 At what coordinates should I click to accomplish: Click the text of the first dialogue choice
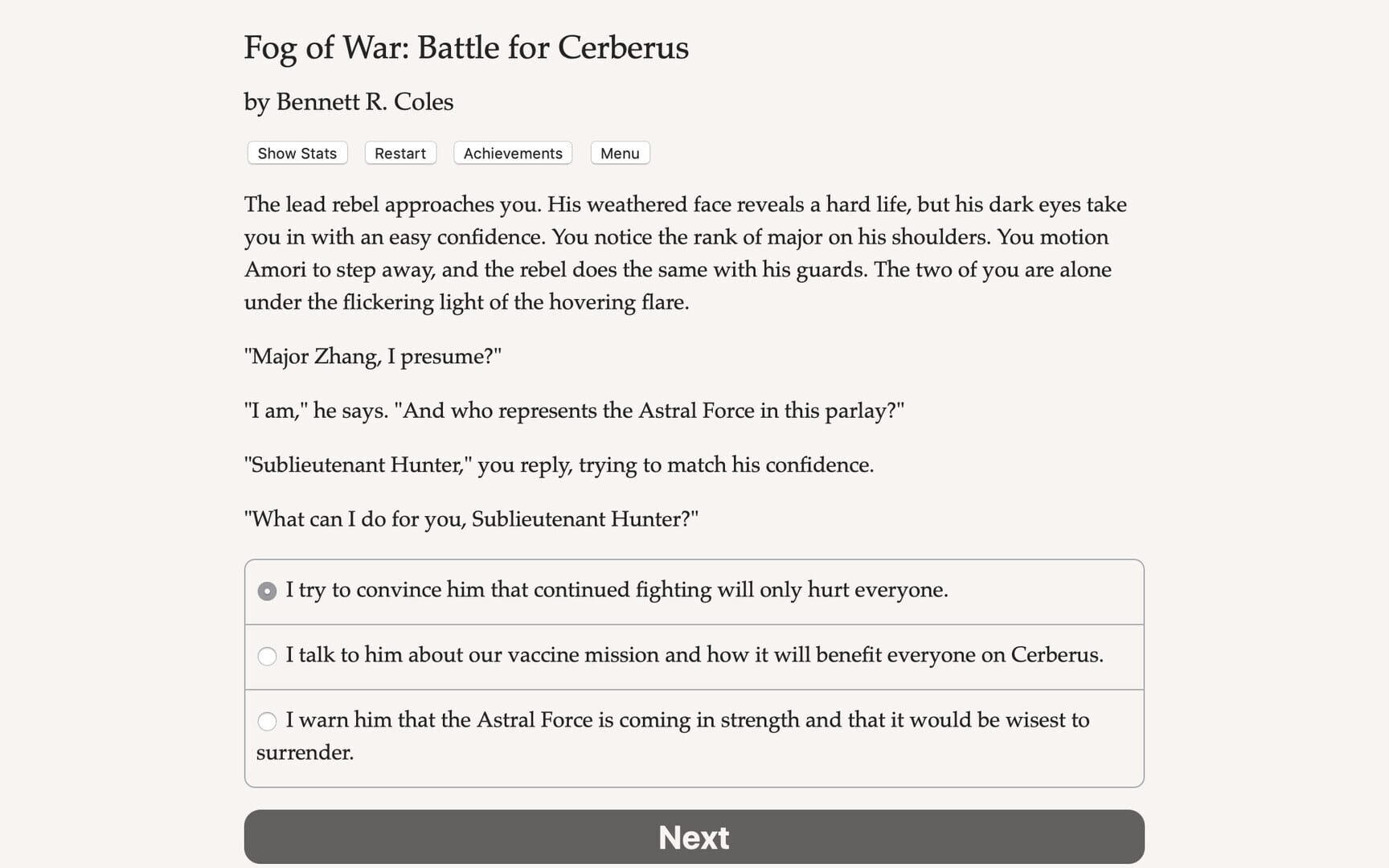pos(617,590)
